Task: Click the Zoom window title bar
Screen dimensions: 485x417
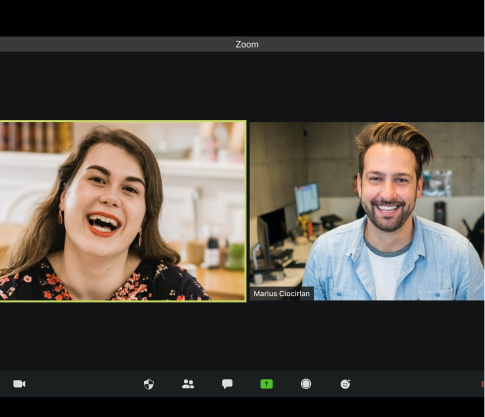Action: [x=242, y=44]
